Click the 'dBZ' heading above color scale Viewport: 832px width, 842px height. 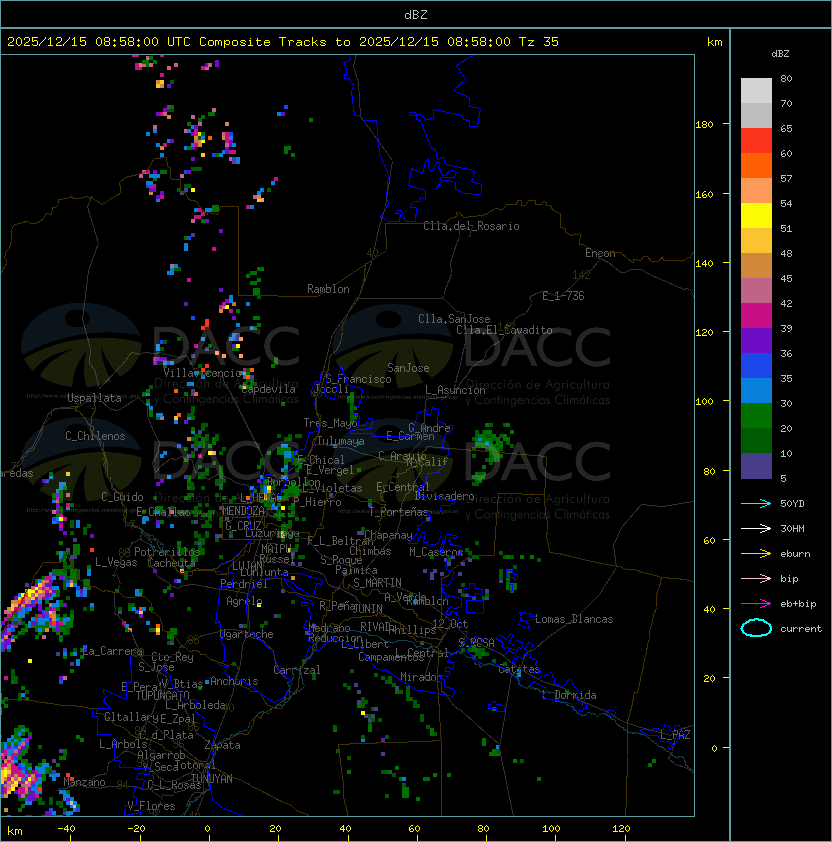780,54
